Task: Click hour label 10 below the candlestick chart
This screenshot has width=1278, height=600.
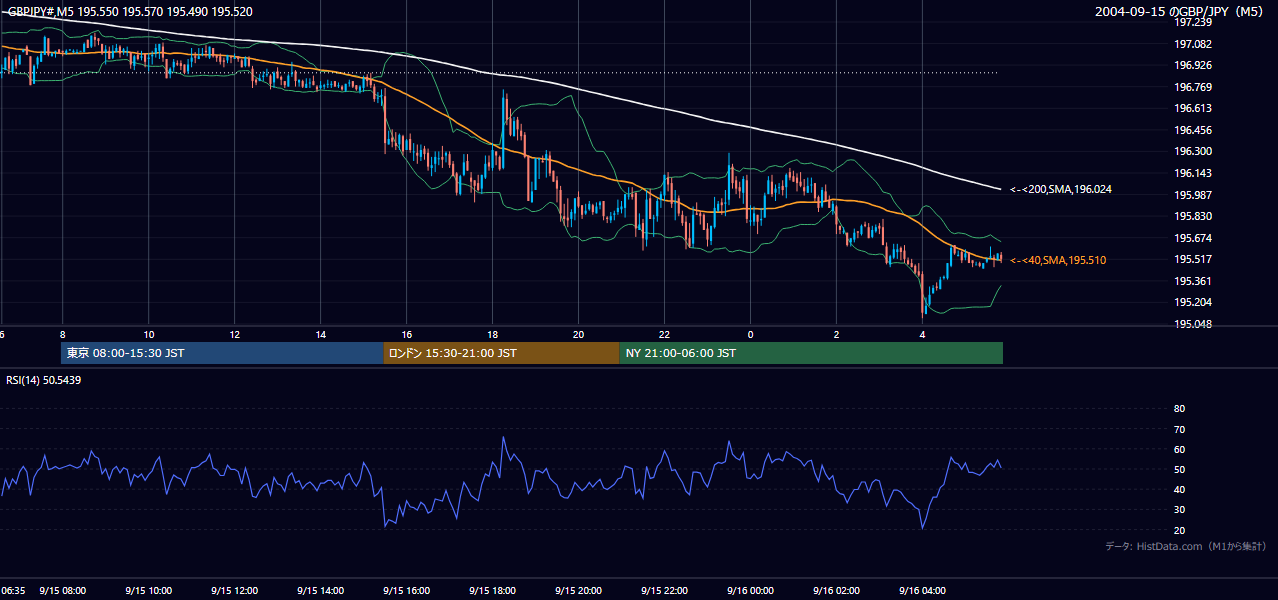Action: pyautogui.click(x=148, y=334)
